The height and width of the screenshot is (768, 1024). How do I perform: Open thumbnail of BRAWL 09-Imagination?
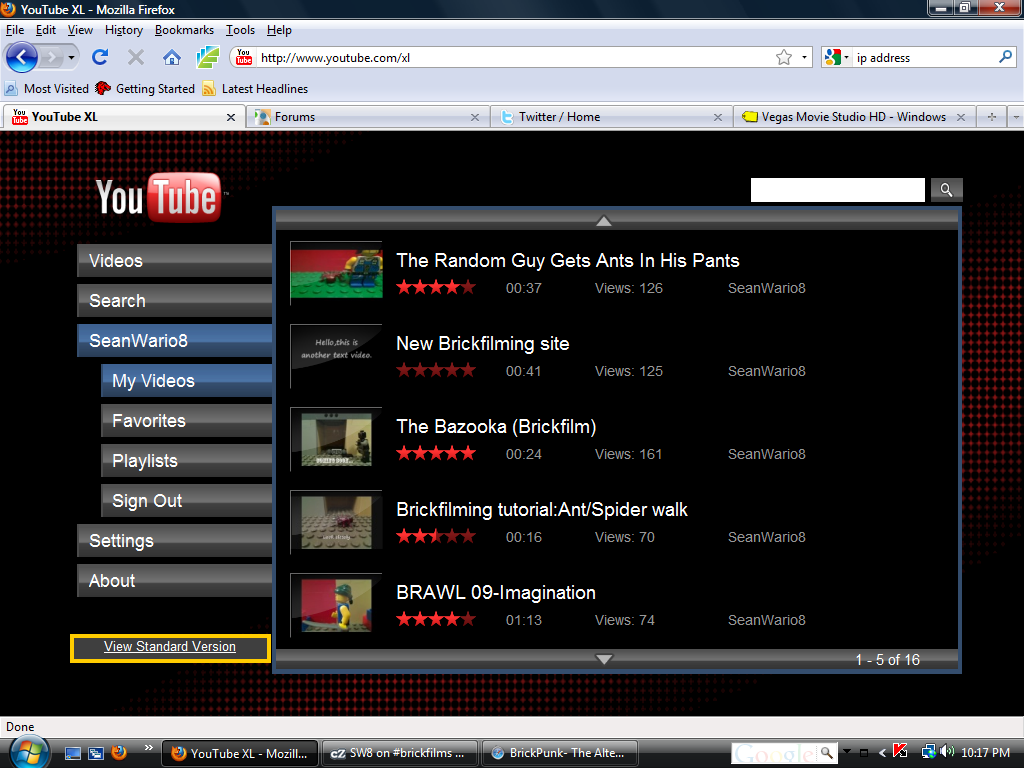[336, 605]
